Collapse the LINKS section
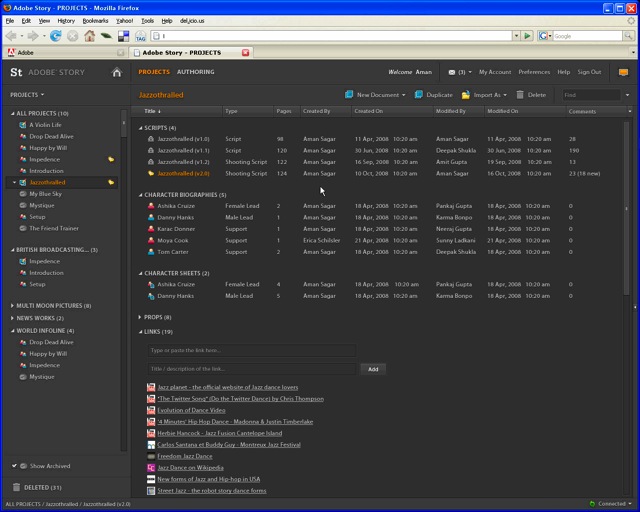This screenshot has width=640, height=512. (140, 332)
